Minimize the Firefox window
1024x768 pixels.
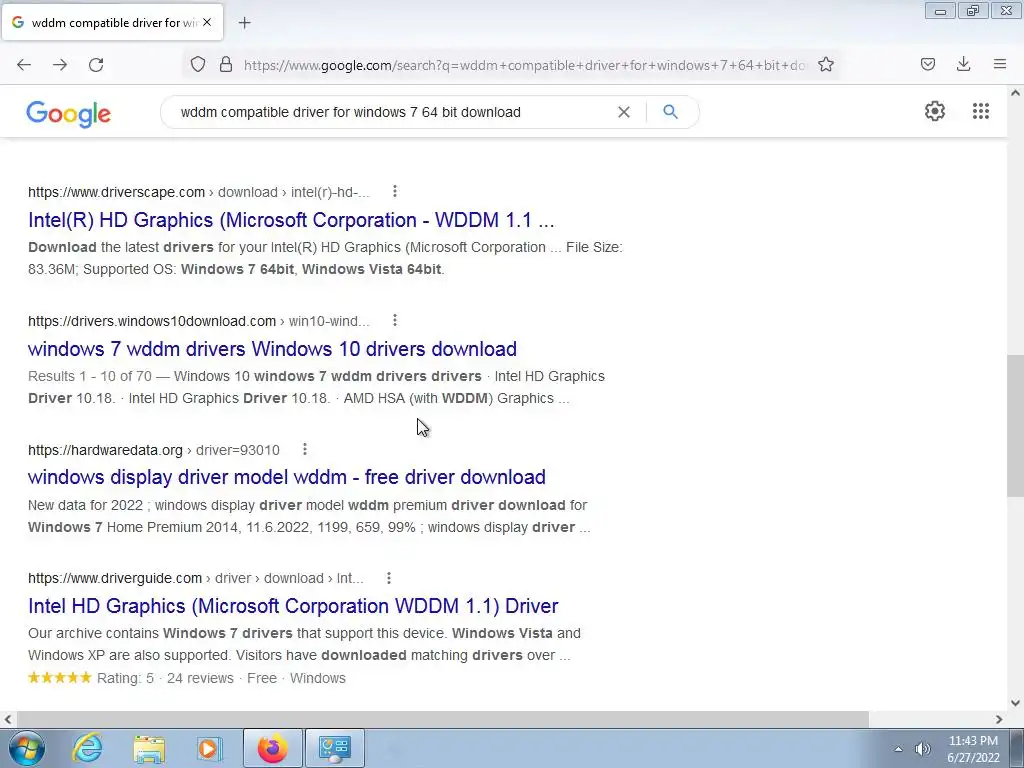[x=940, y=10]
